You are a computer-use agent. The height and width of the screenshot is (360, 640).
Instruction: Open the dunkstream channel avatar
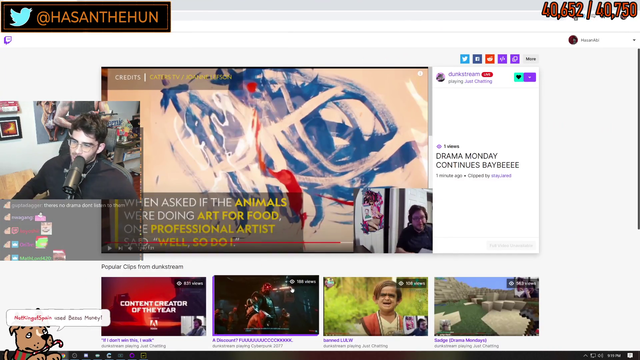click(440, 77)
